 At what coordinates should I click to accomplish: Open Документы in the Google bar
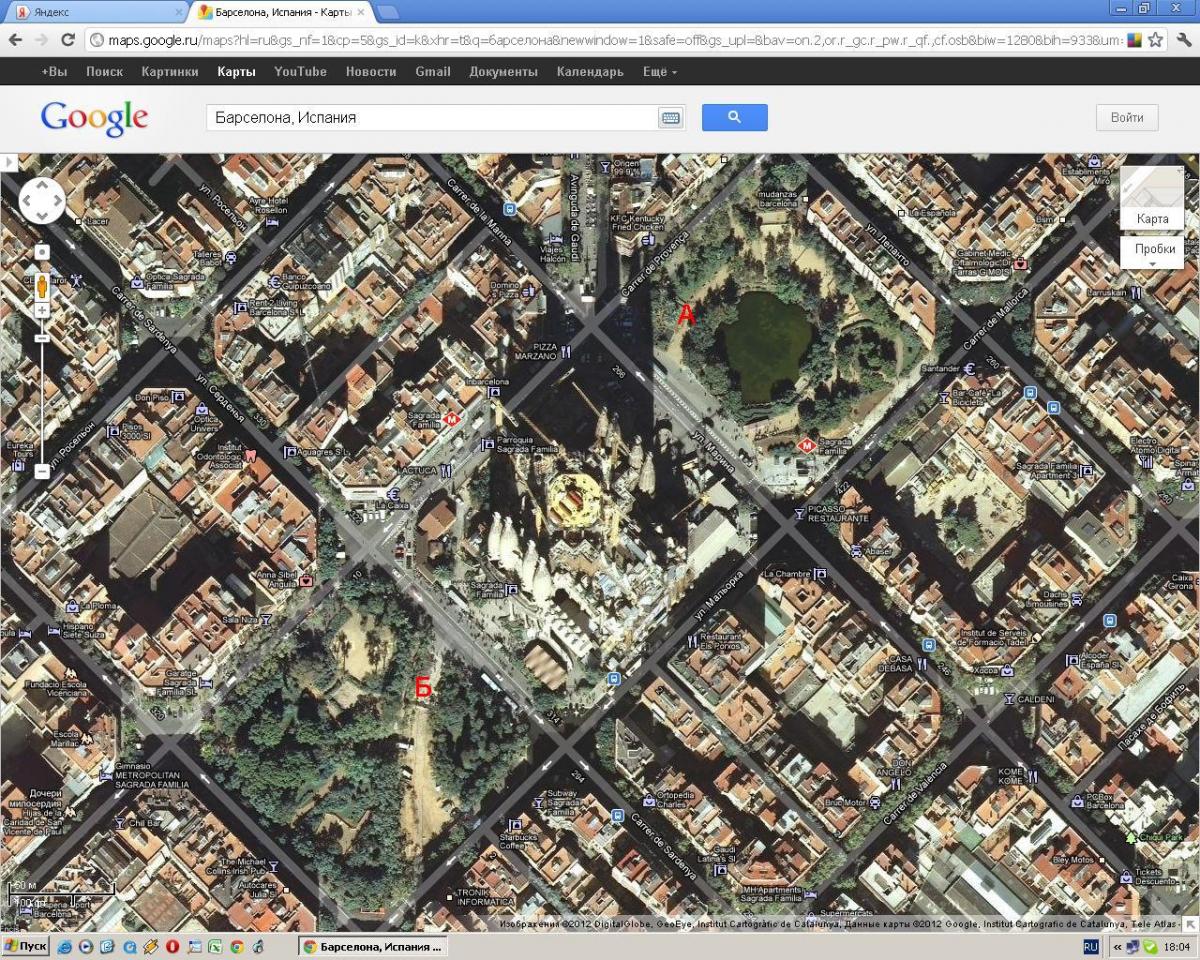coord(503,72)
